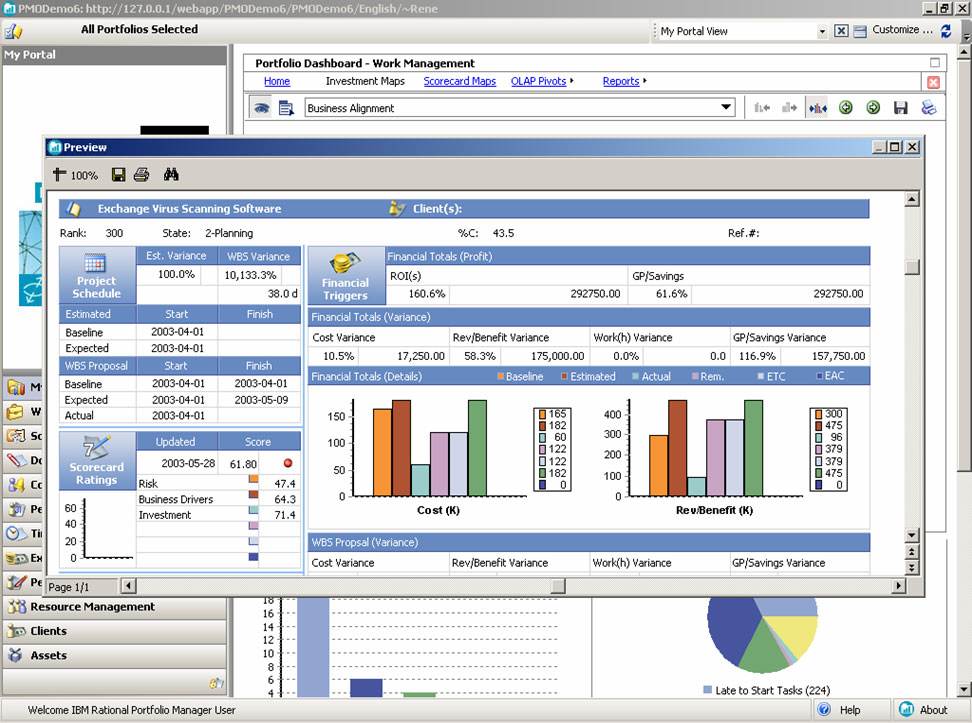Click the grayed move-left chart icon
972x723 pixels.
pyautogui.click(x=762, y=108)
